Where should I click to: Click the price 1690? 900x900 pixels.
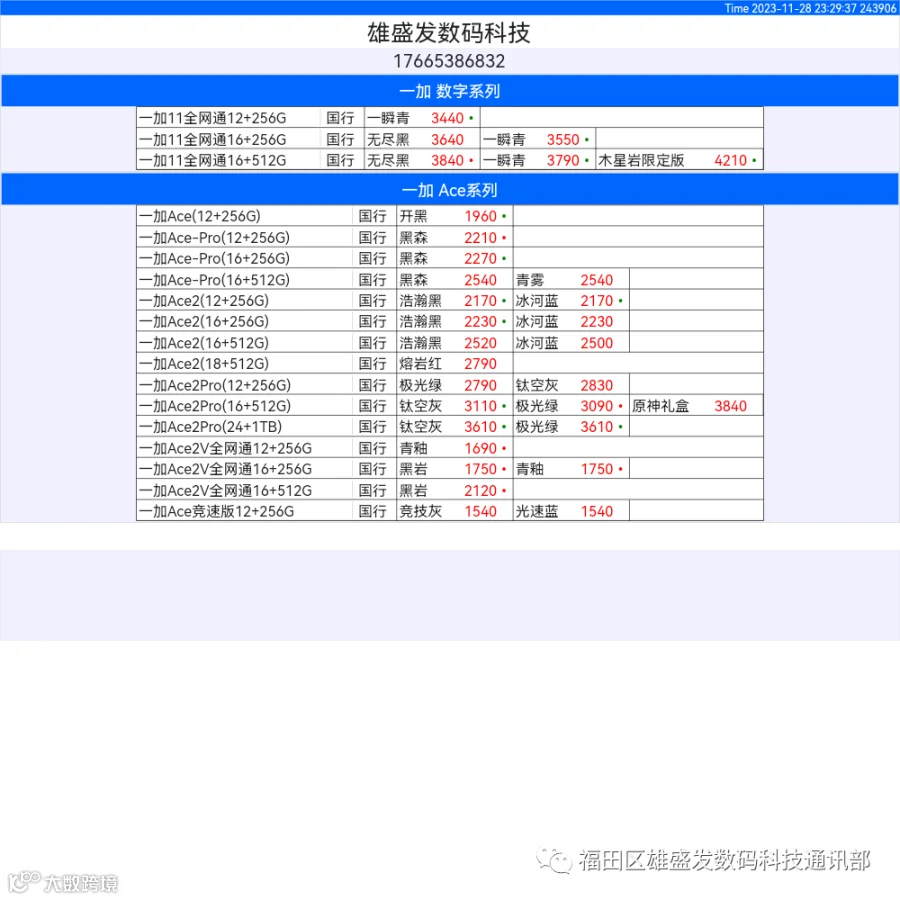[x=480, y=448]
